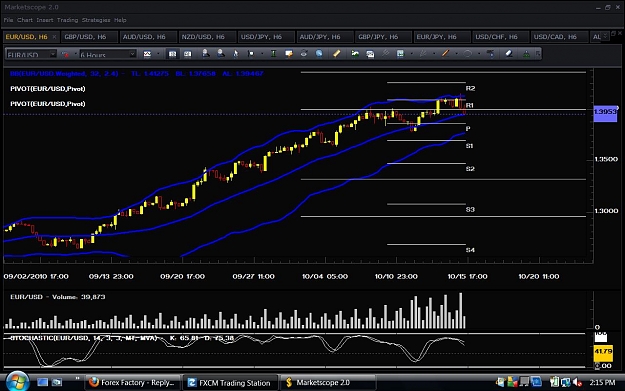Open the Insert menu

click(45, 20)
